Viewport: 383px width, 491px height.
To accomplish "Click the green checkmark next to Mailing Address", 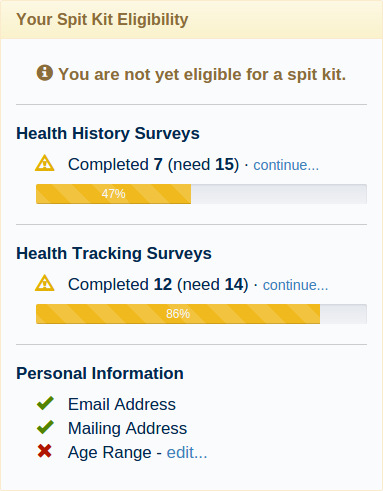I will 45,427.
